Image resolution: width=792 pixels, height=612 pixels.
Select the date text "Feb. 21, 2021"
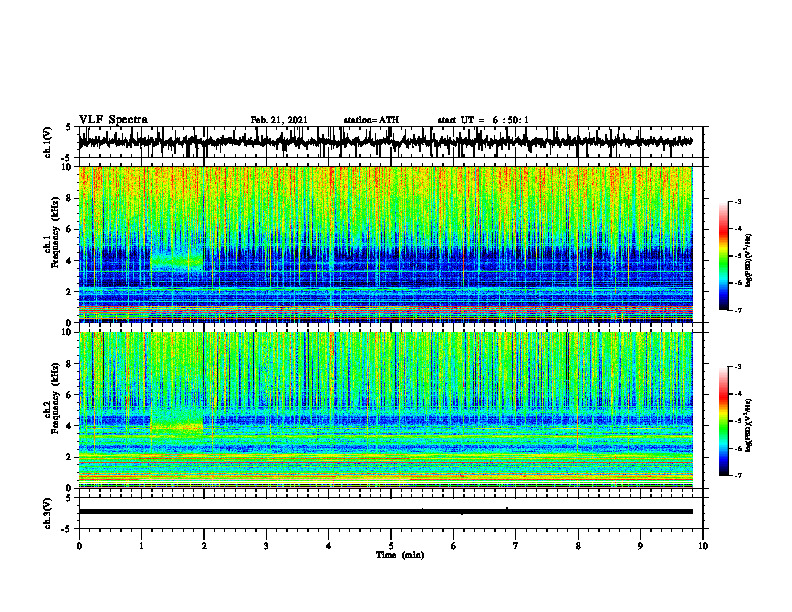point(279,120)
